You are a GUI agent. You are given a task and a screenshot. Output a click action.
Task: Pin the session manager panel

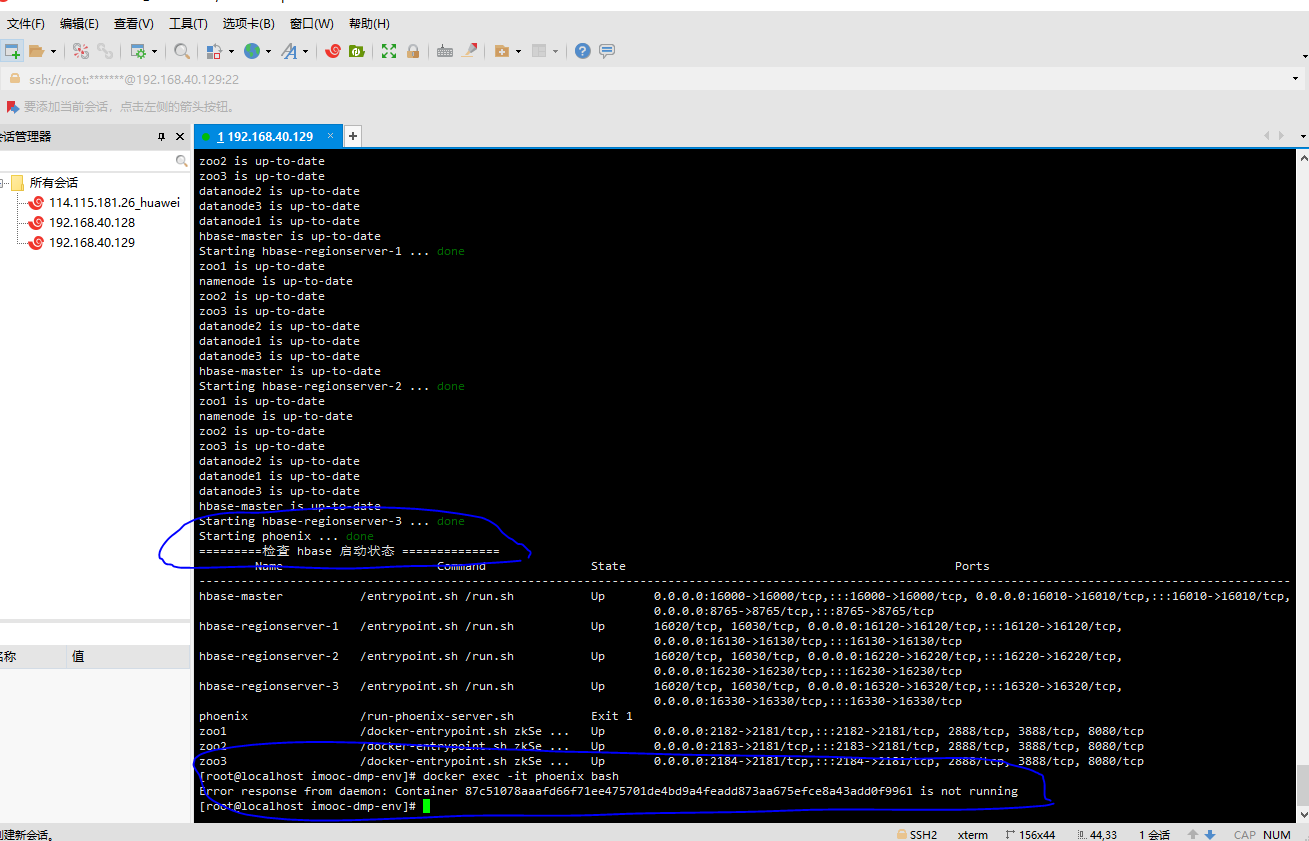[x=161, y=137]
